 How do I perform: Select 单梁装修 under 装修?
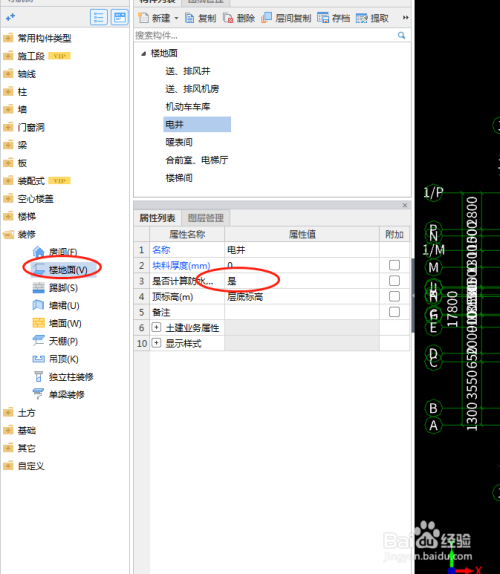[59, 395]
